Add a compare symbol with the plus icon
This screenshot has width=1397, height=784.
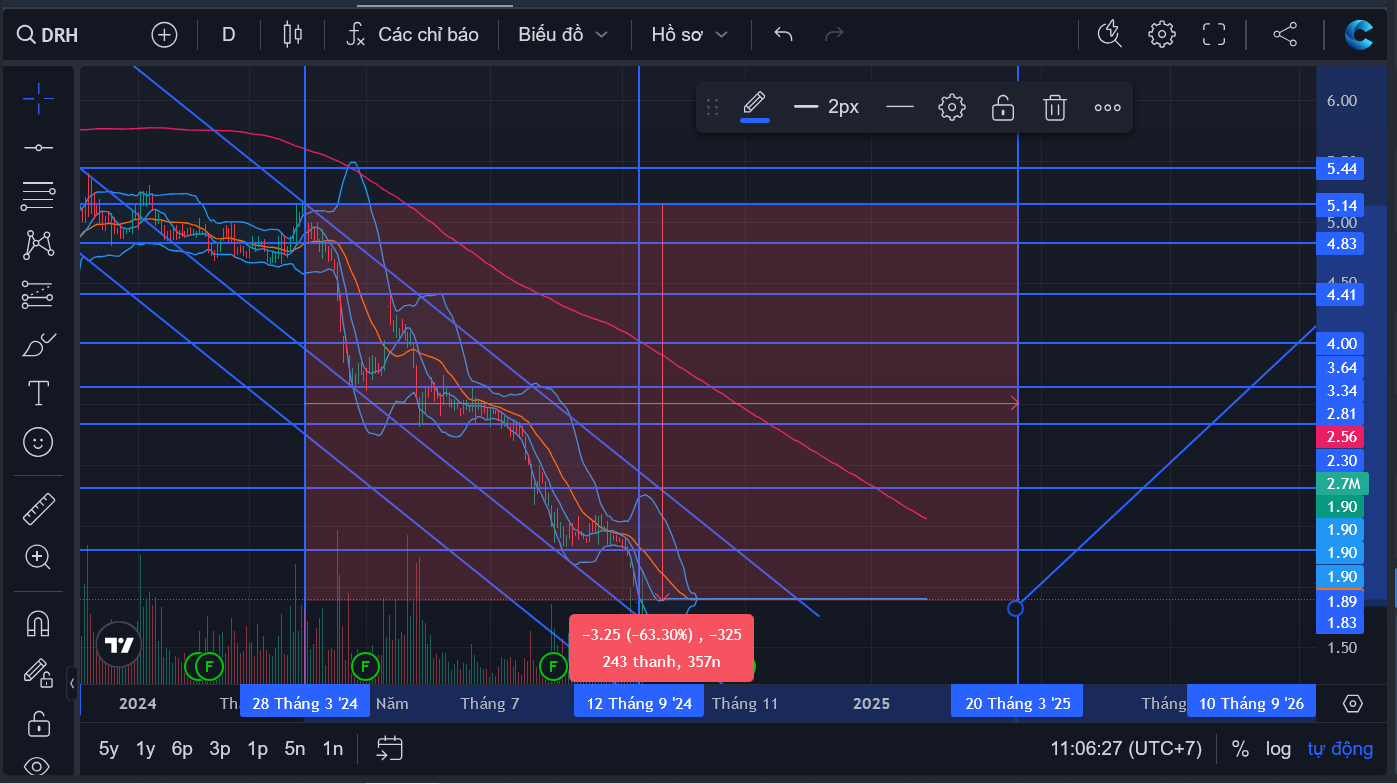tap(164, 35)
